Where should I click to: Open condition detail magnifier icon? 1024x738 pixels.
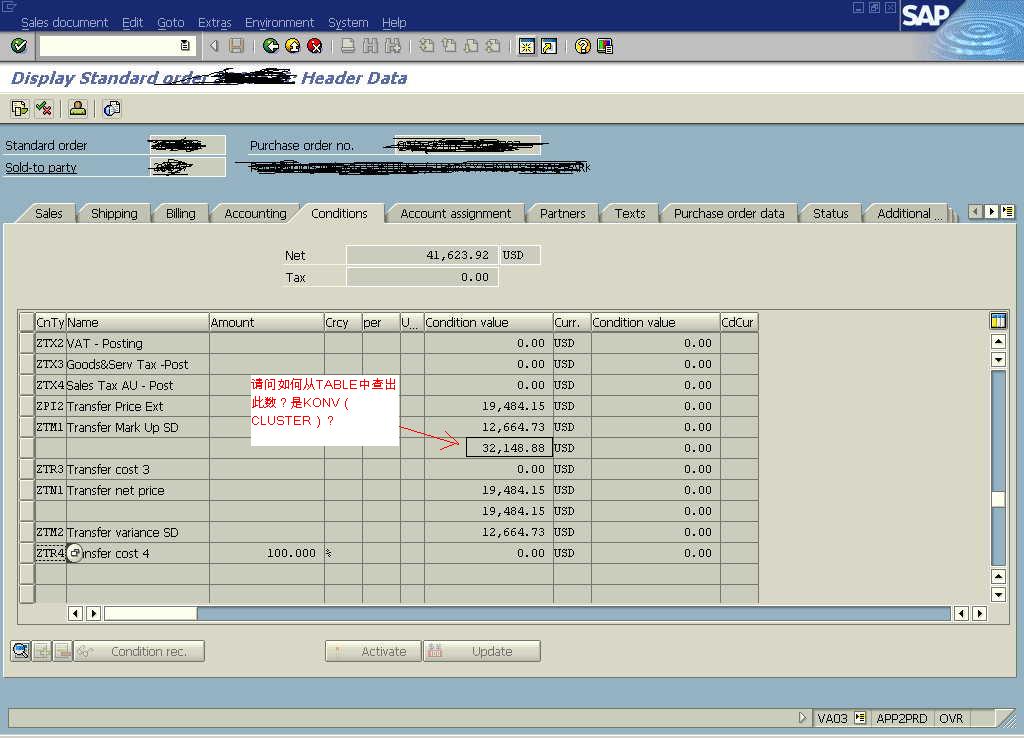pos(20,651)
